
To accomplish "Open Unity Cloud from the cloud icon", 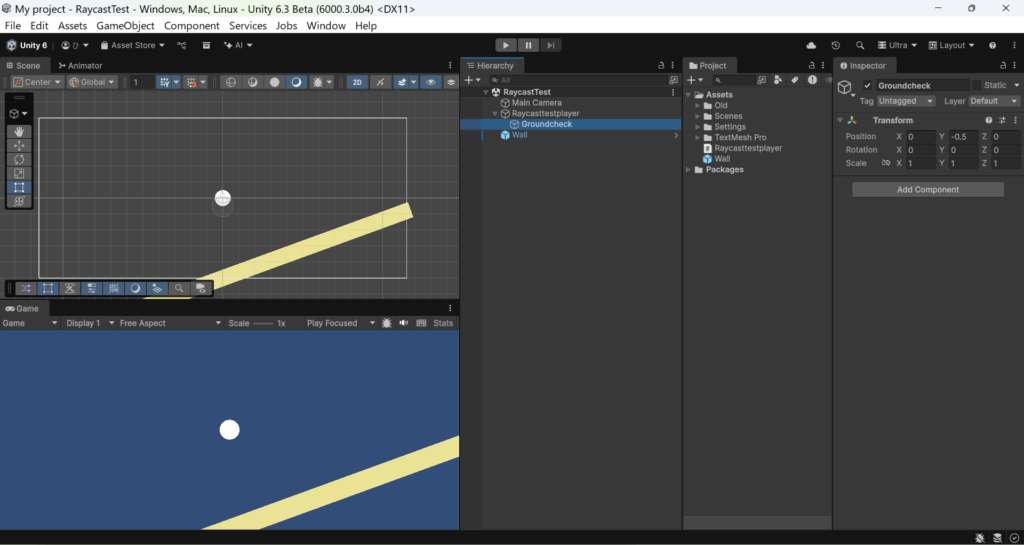I will click(811, 45).
